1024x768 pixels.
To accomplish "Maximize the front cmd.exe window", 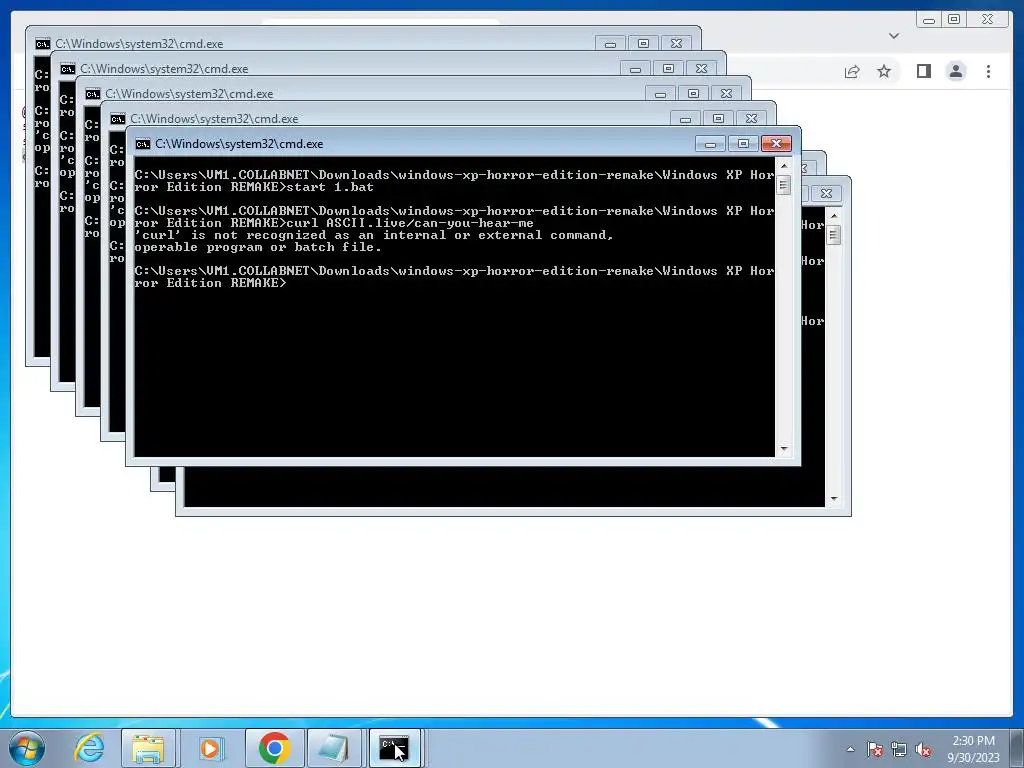I will pyautogui.click(x=743, y=144).
